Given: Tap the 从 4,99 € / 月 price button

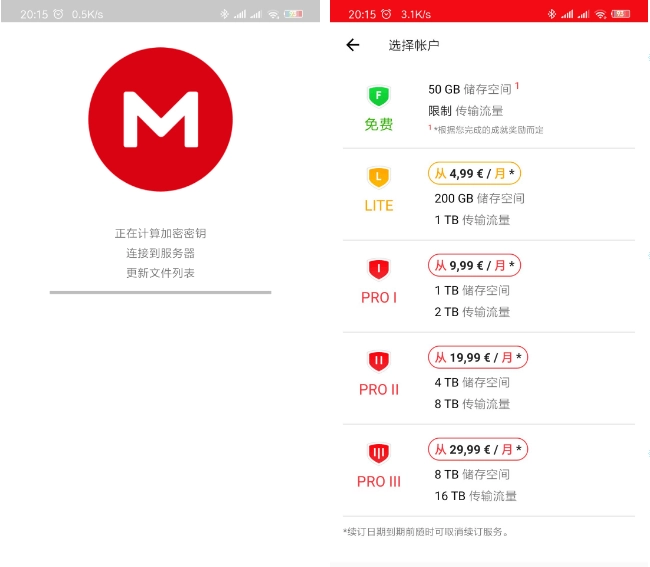Looking at the screenshot, I should coord(474,173).
